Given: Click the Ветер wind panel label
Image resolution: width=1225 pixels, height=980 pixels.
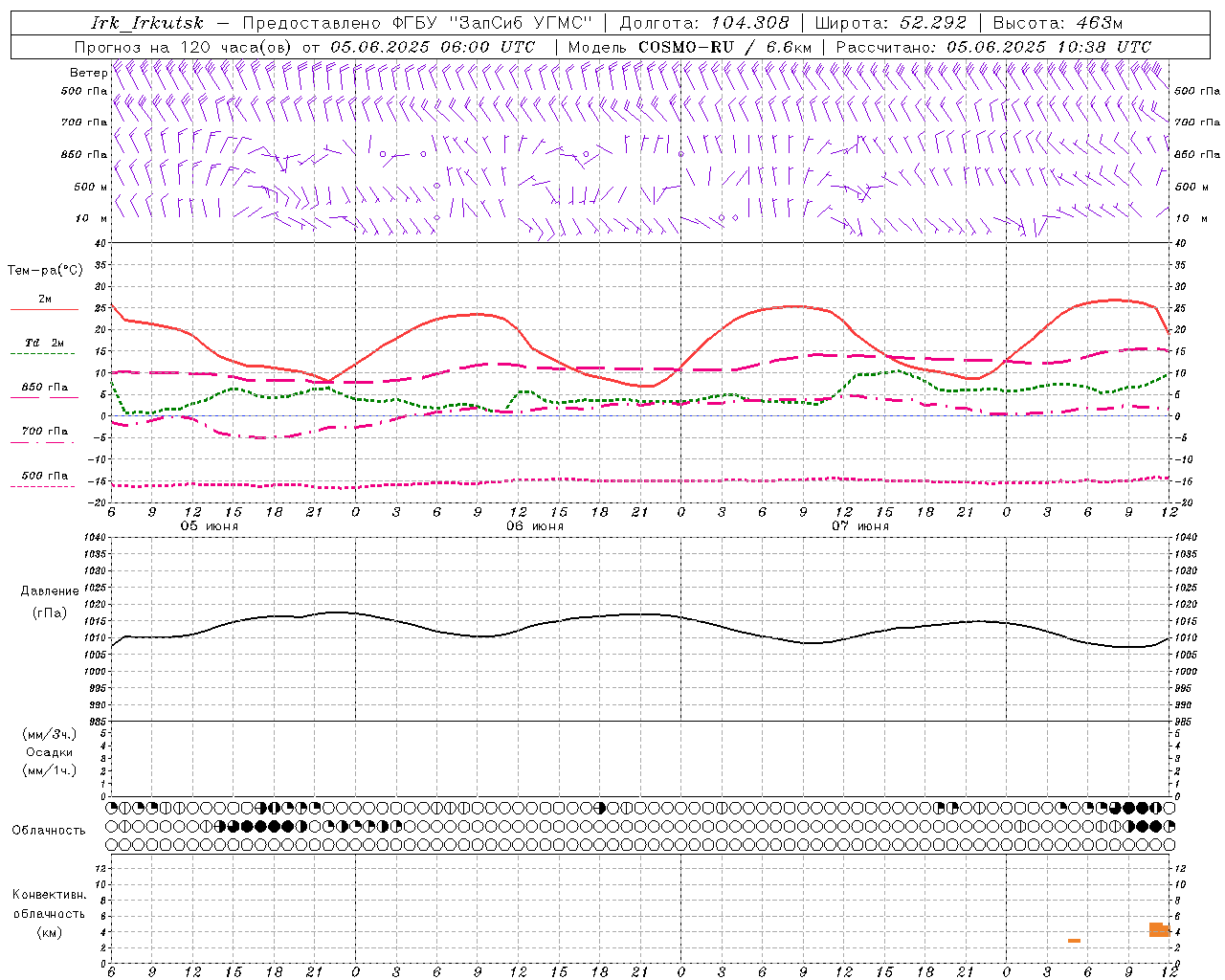Looking at the screenshot, I should pyautogui.click(x=88, y=73).
